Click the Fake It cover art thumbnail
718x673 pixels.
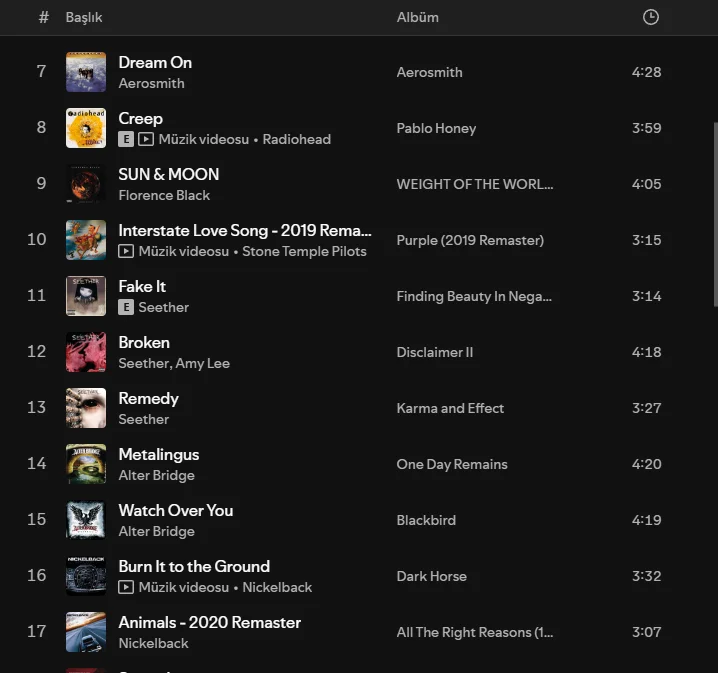(x=86, y=296)
